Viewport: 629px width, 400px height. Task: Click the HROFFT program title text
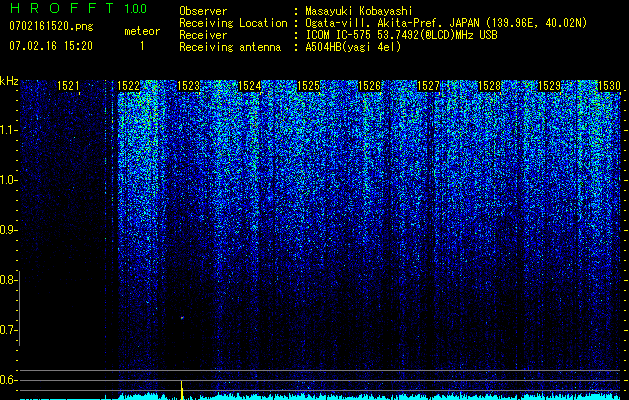62,8
